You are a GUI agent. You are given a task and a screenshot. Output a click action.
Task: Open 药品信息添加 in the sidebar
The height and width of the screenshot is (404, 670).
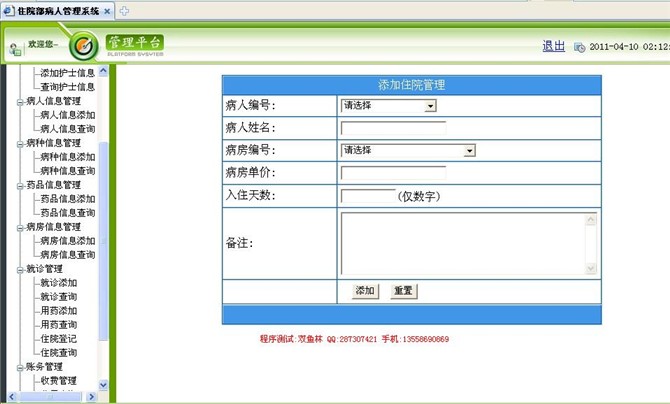pos(68,199)
